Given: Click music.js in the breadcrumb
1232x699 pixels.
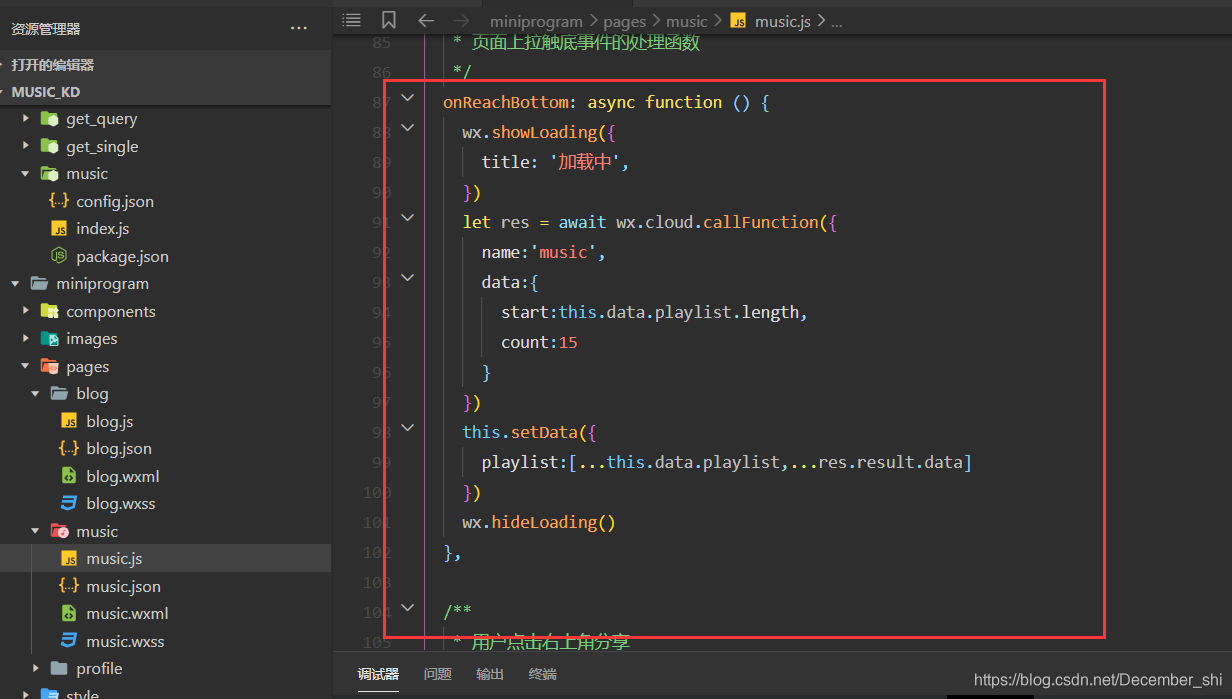Looking at the screenshot, I should (x=782, y=21).
